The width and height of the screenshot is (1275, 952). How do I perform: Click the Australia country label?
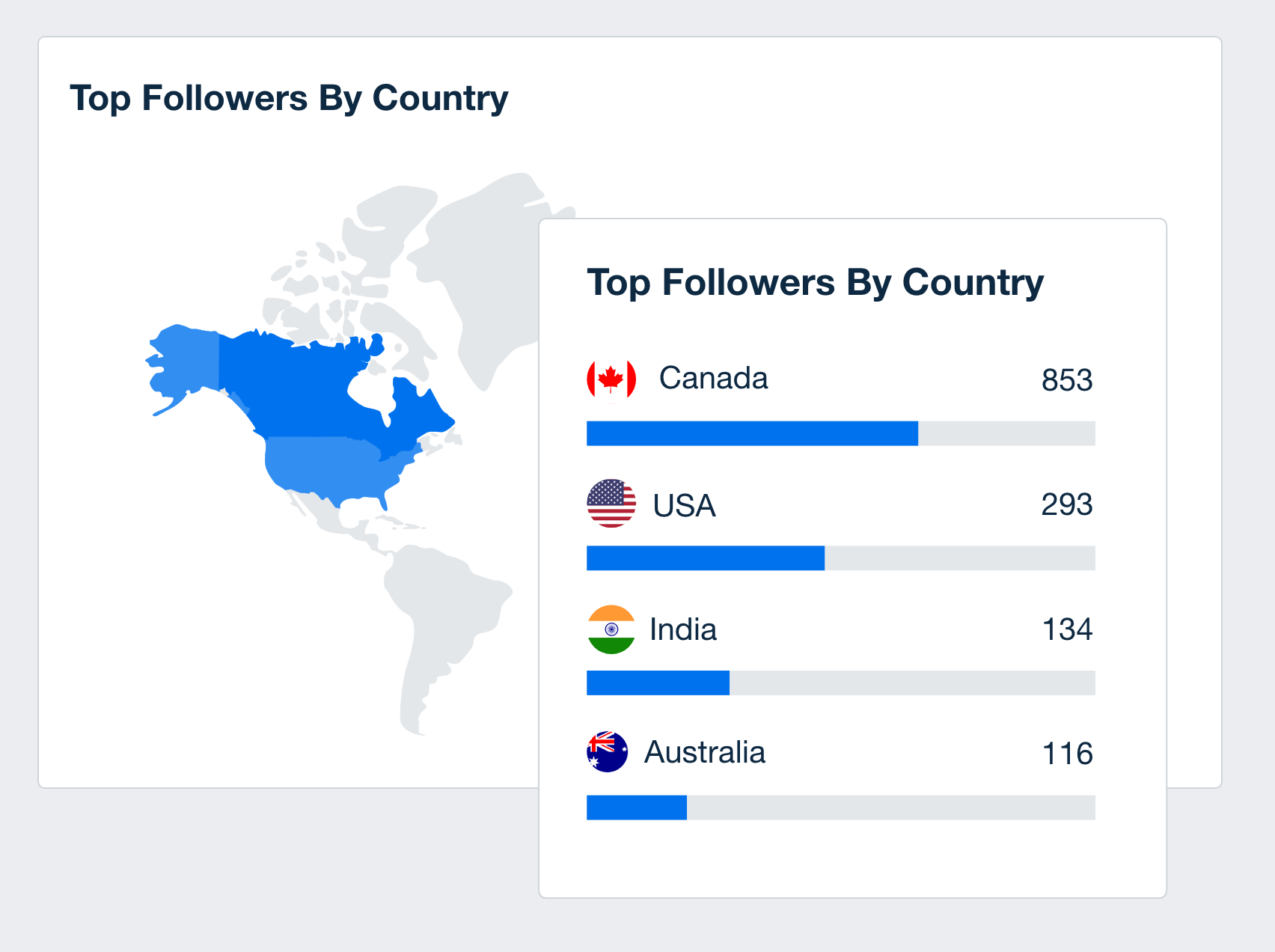(x=705, y=752)
